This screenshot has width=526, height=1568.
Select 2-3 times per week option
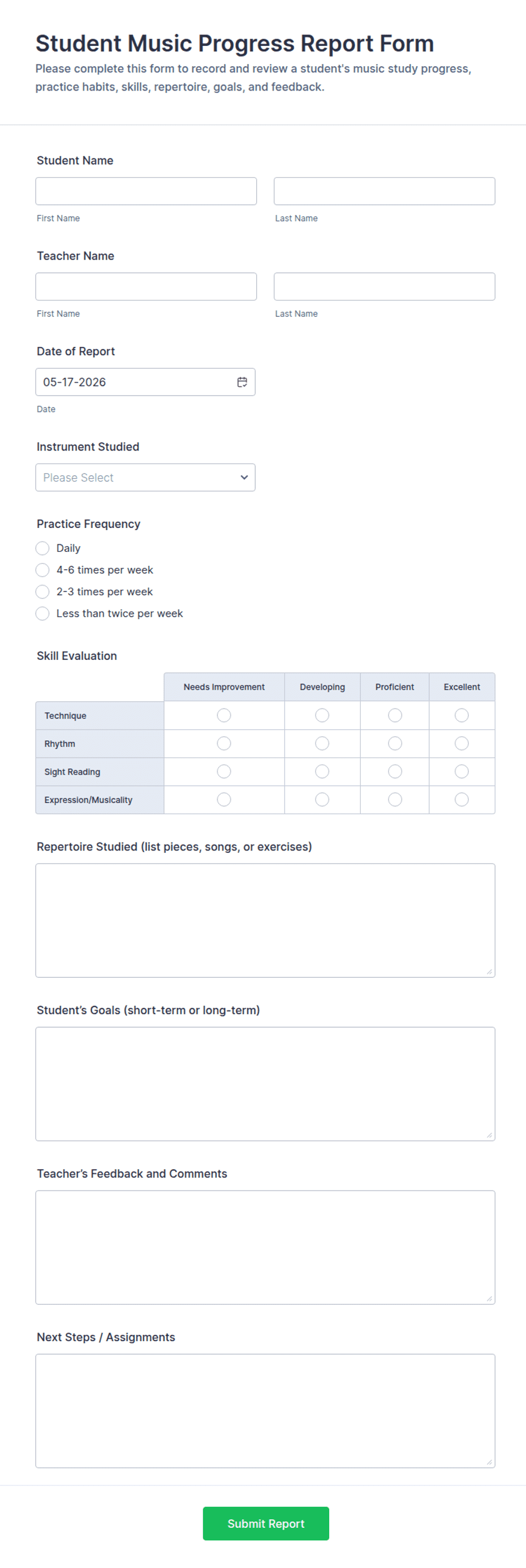pos(42,592)
